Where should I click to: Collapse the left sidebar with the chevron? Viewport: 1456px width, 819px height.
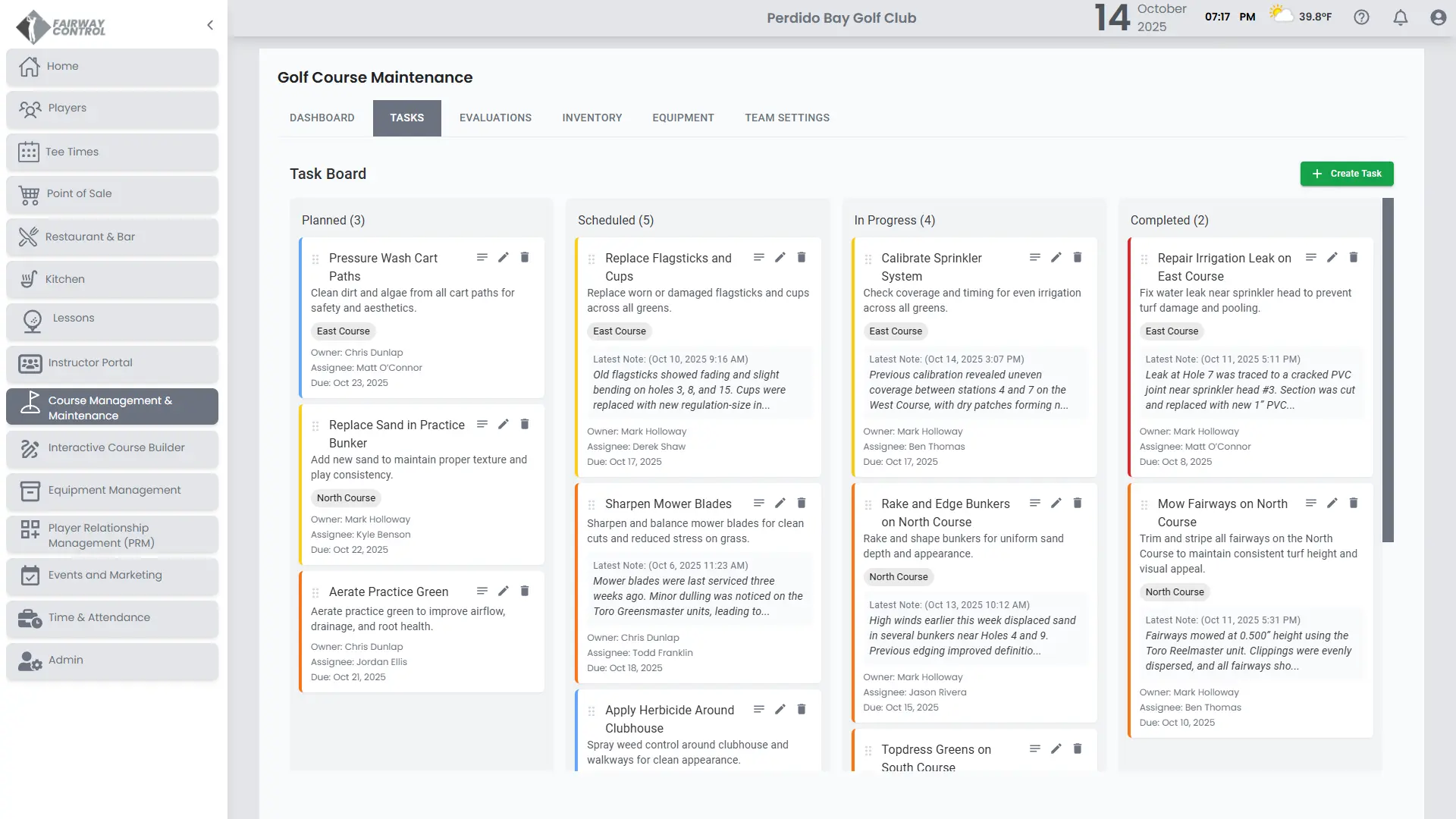pyautogui.click(x=210, y=25)
